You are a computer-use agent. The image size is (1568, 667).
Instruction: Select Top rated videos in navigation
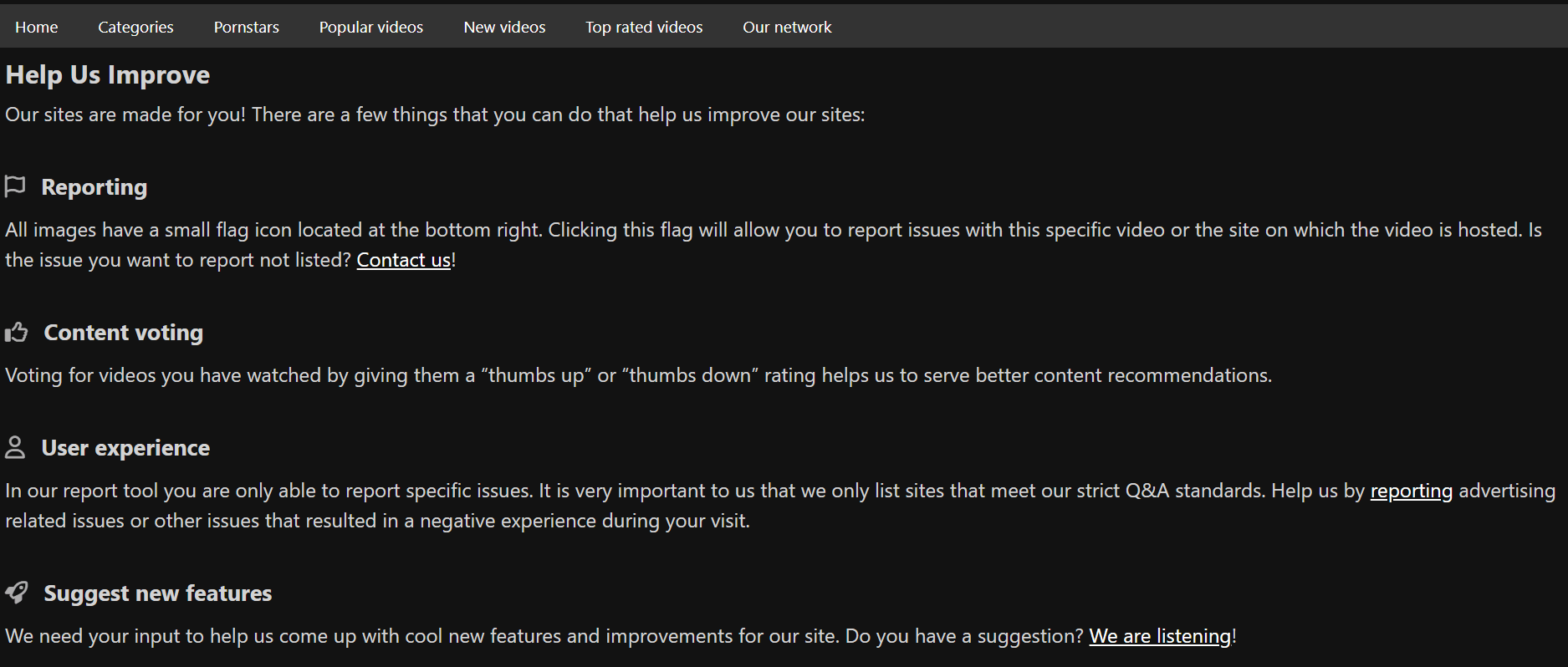click(x=644, y=28)
